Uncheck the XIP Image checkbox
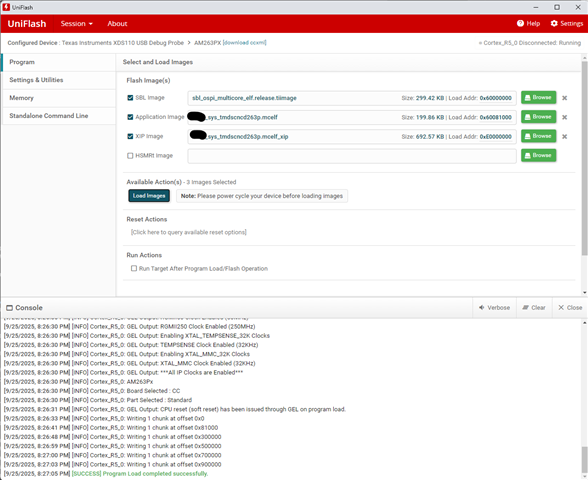 coord(130,136)
